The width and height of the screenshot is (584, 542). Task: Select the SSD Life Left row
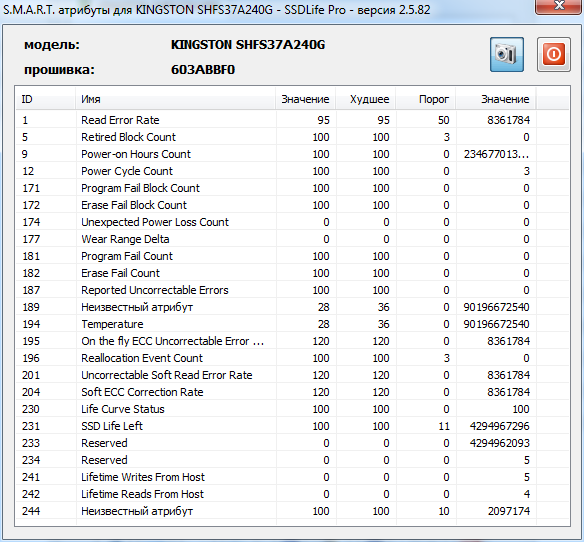point(292,426)
